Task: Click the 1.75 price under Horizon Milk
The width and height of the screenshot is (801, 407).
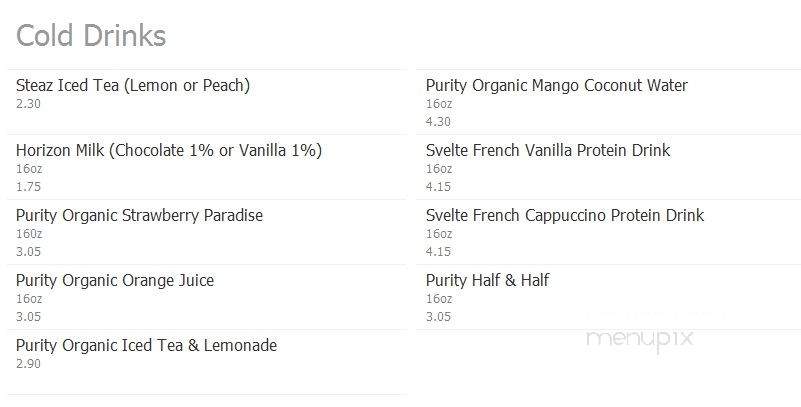Action: coord(28,187)
